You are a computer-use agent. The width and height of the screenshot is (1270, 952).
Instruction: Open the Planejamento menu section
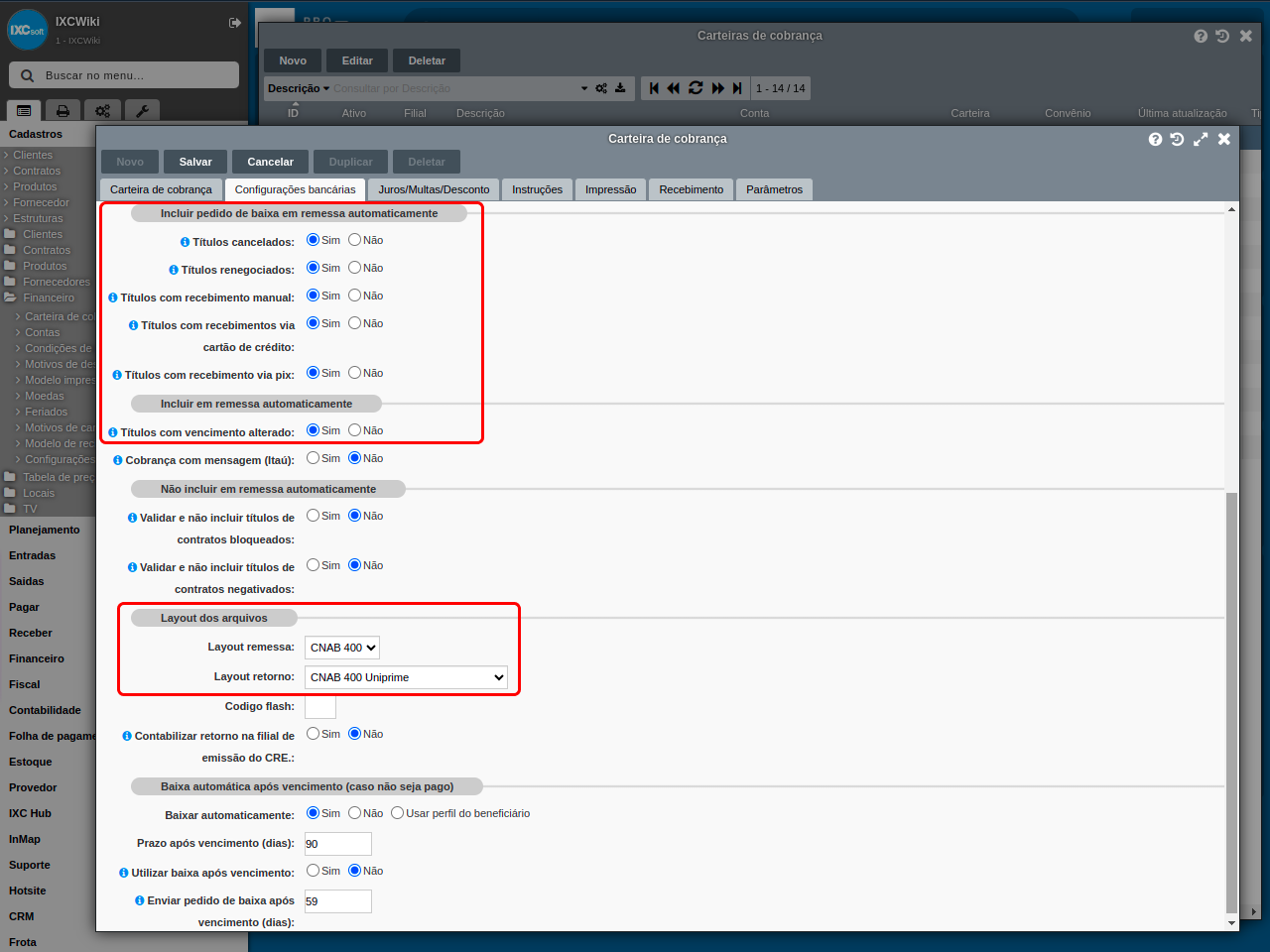[x=45, y=530]
